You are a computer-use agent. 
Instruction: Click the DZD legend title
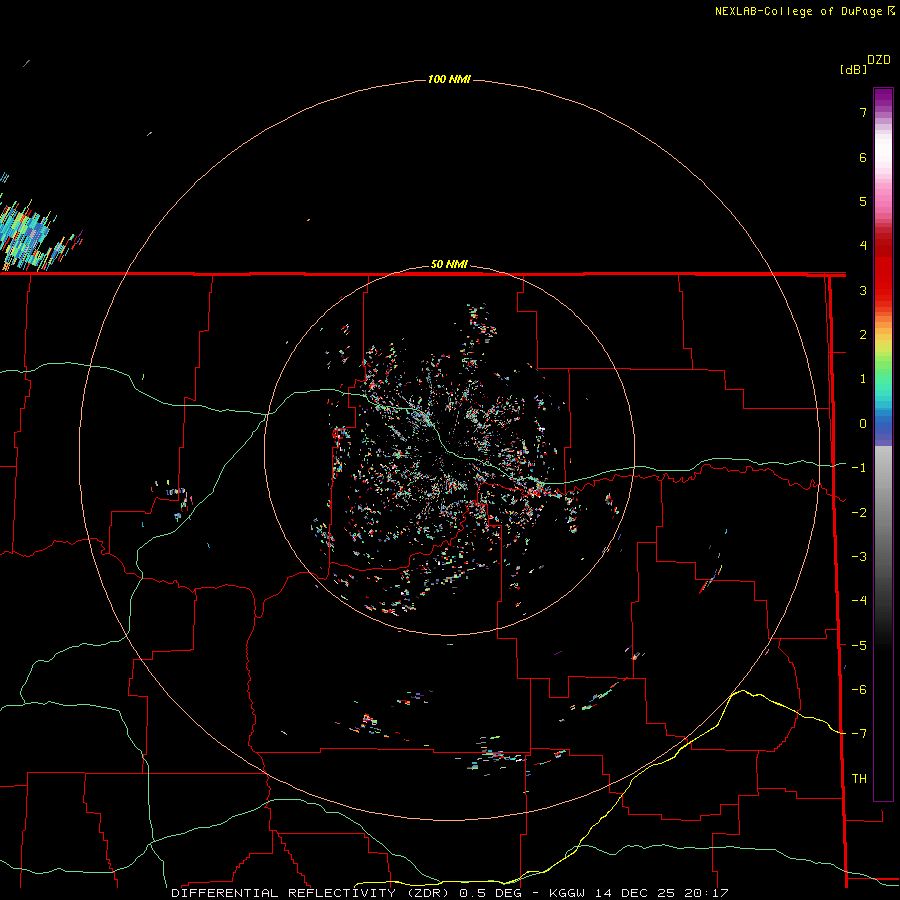pos(879,60)
